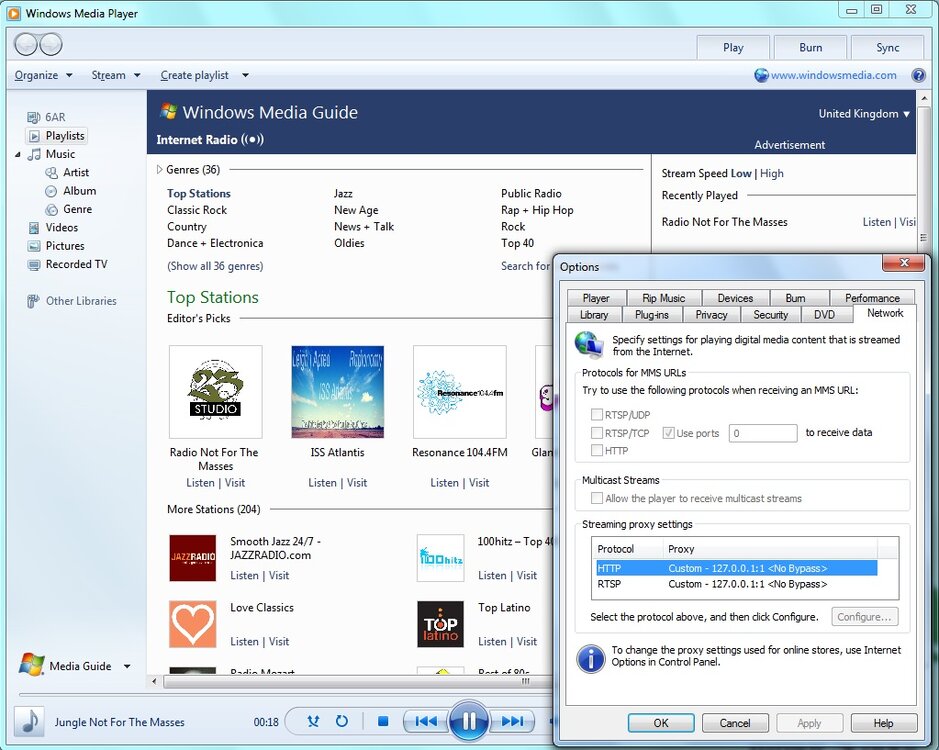Viewport: 939px width, 750px height.
Task: Open help via the question mark icon
Action: tap(918, 75)
